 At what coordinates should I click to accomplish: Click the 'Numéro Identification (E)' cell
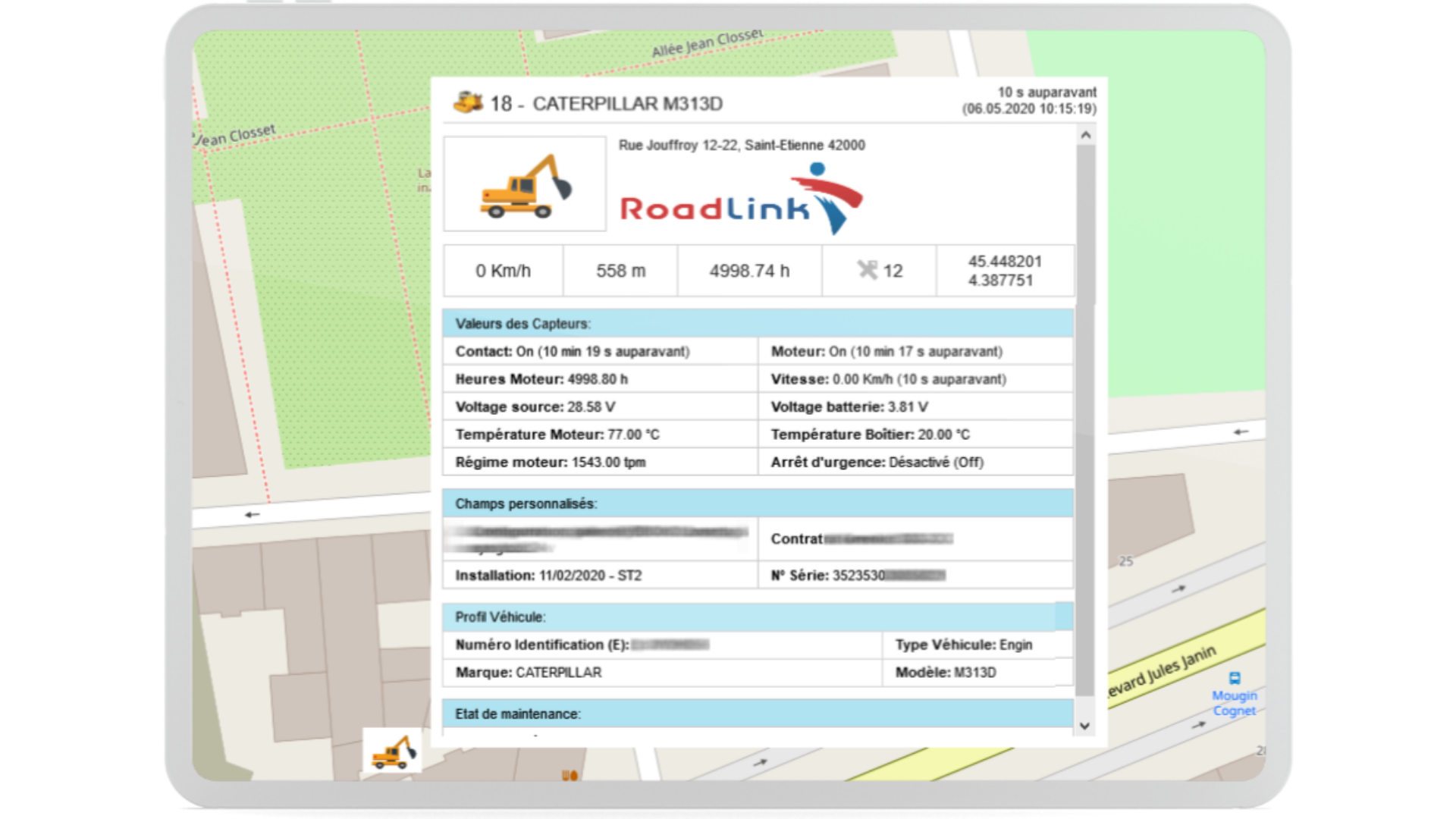click(x=662, y=645)
